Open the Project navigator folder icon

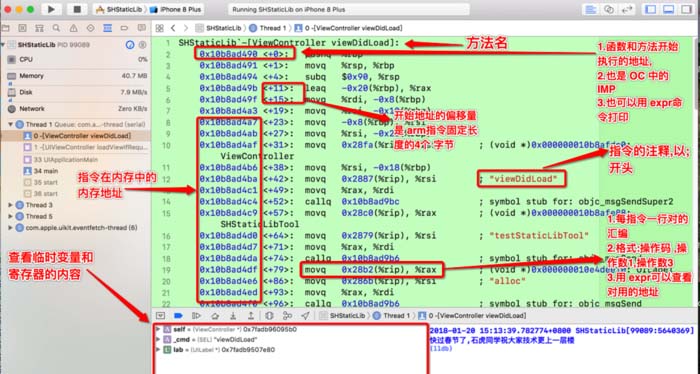point(6,28)
